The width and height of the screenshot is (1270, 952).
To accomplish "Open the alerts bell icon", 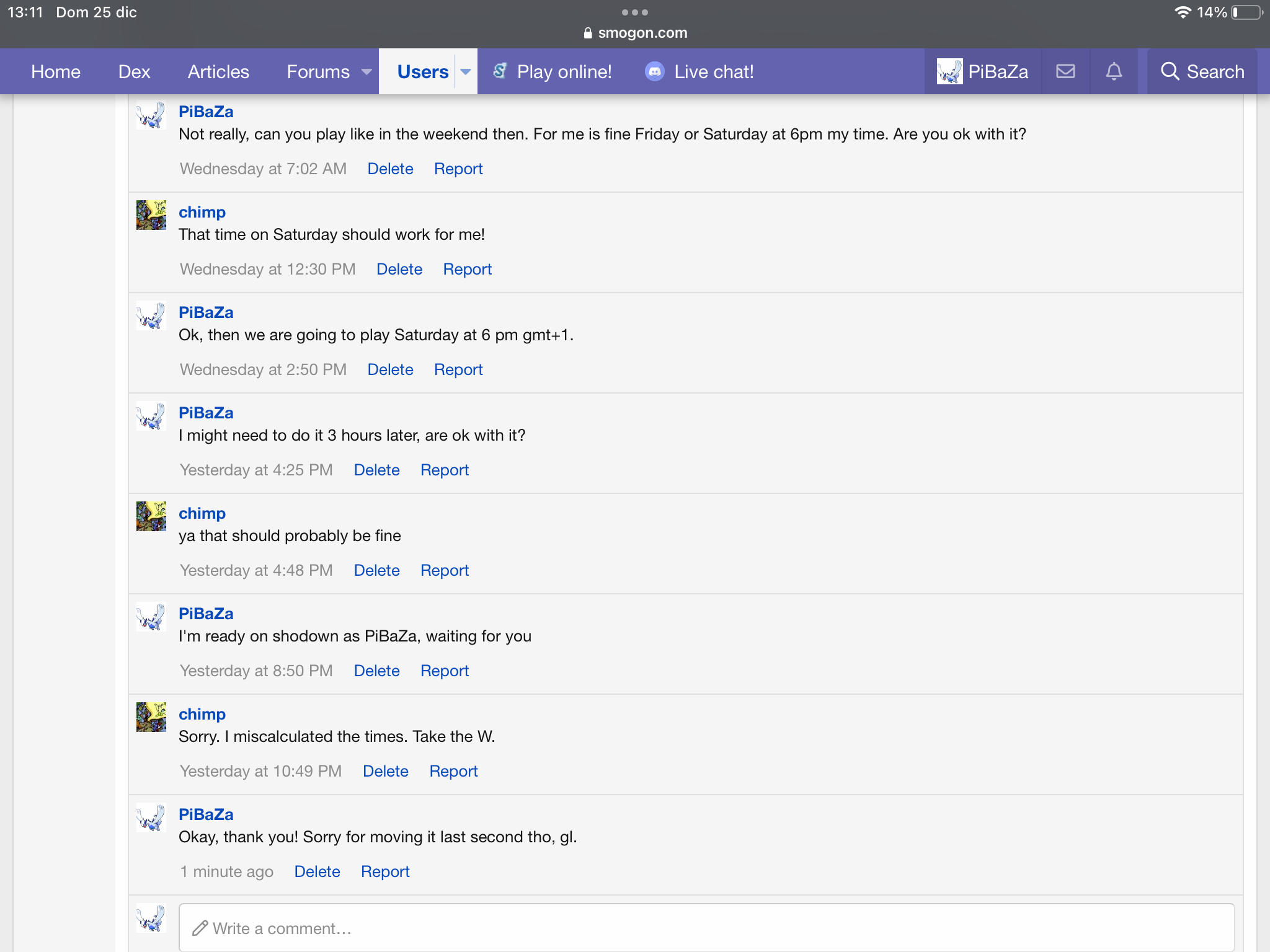I will pyautogui.click(x=1114, y=71).
